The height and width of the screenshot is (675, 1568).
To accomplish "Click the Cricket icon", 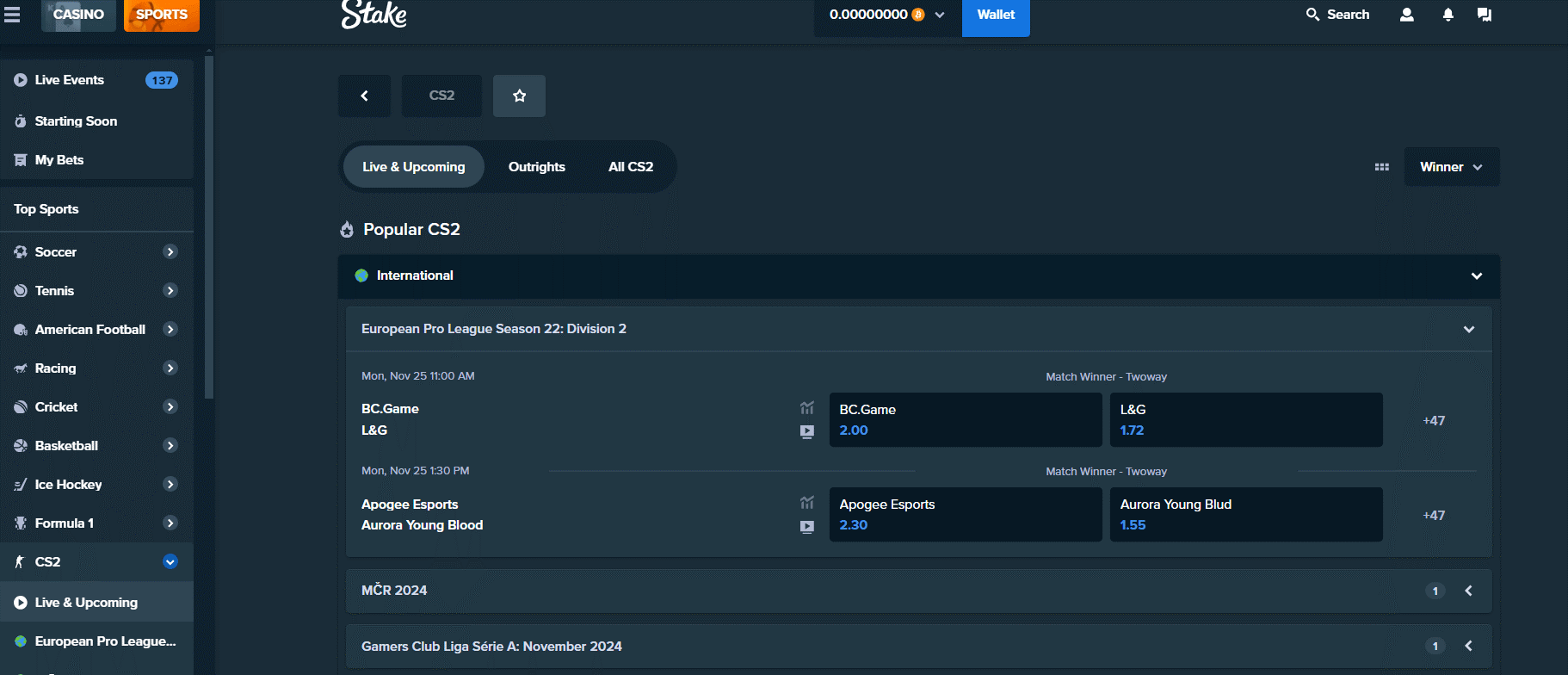I will tap(21, 407).
